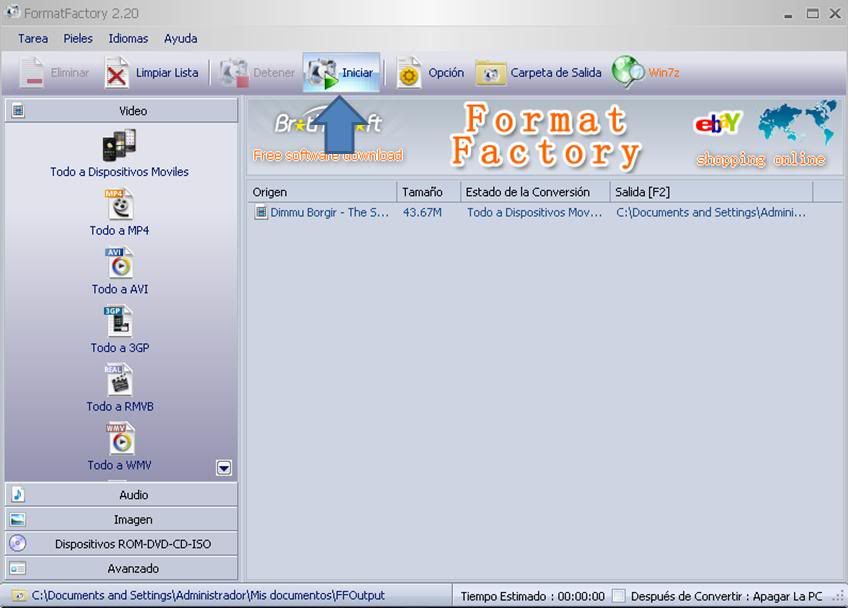
Task: Select the Todo a Dispositivos Moviles icon
Action: [119, 145]
